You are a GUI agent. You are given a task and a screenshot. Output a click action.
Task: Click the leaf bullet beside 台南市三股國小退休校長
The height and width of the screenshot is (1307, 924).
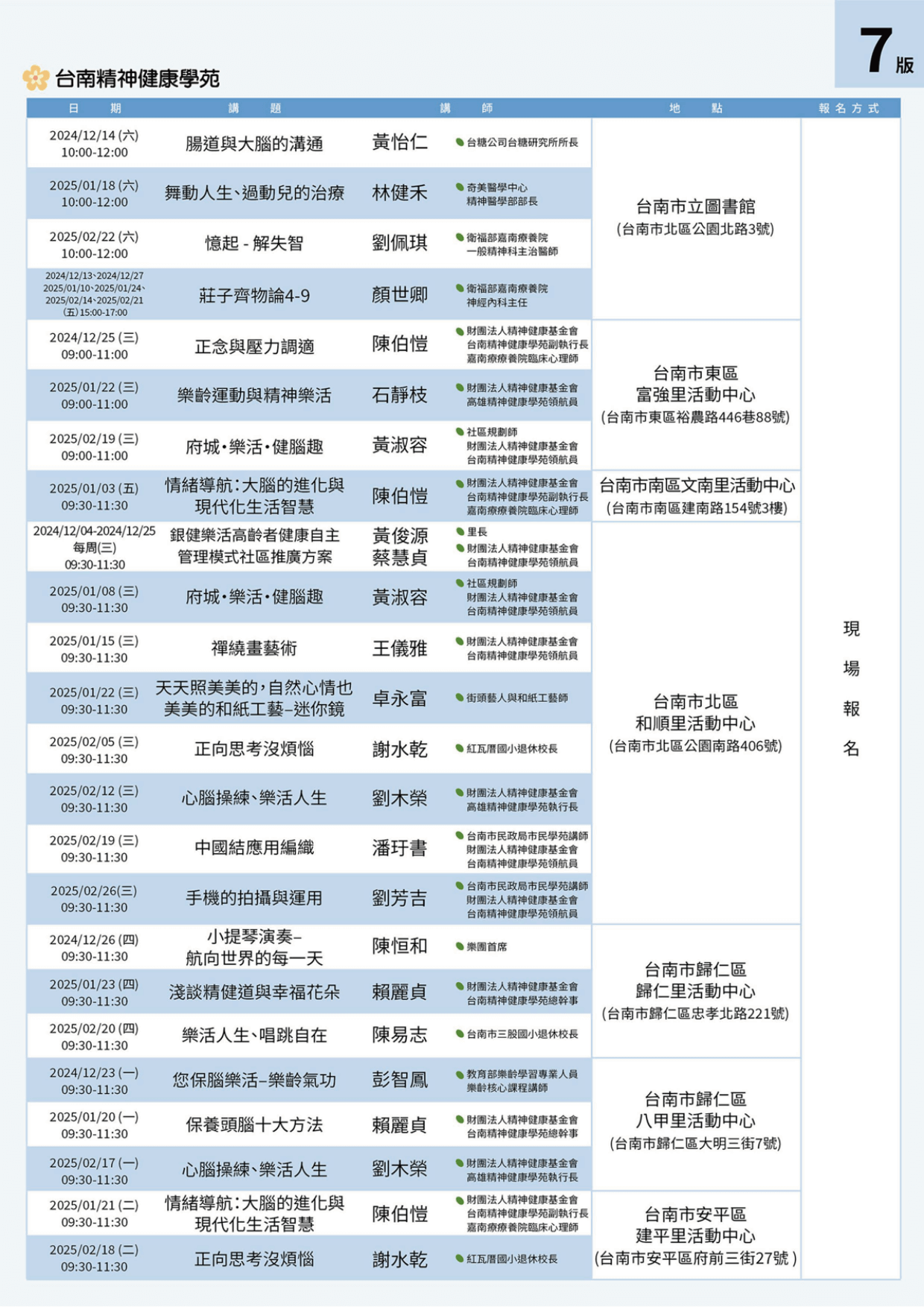tap(460, 1034)
